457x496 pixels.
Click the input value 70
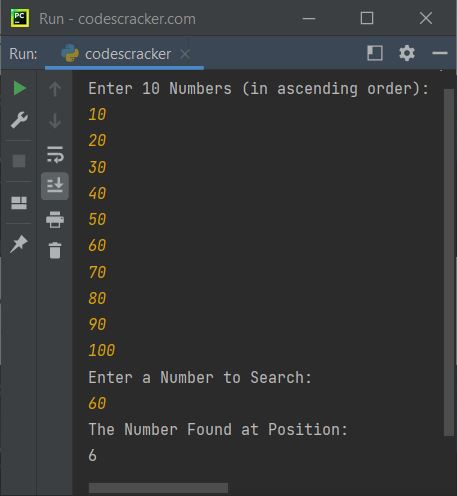[x=97, y=272]
